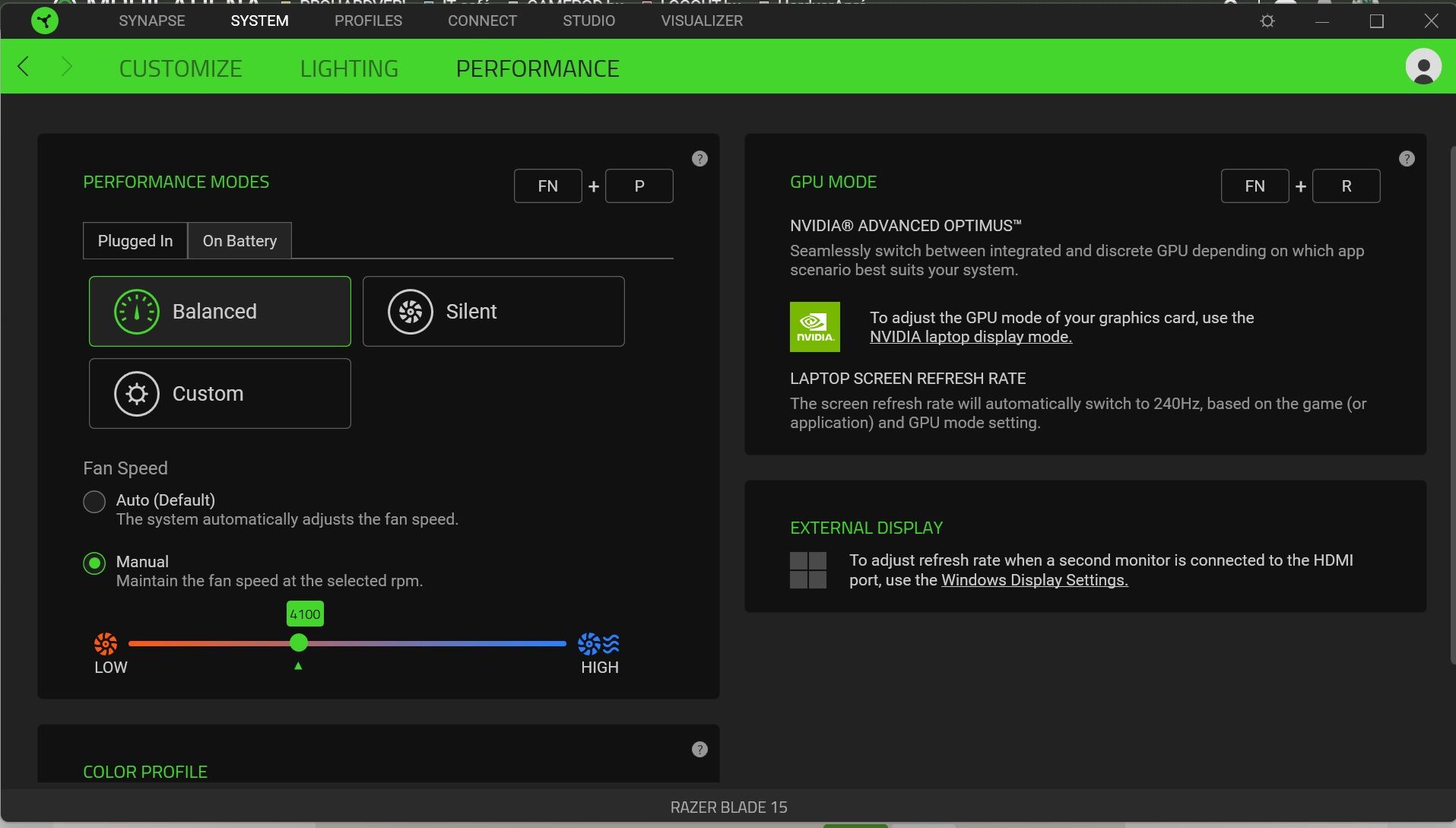Click the Custom mode gear icon
Image resolution: width=1456 pixels, height=828 pixels.
click(x=137, y=394)
